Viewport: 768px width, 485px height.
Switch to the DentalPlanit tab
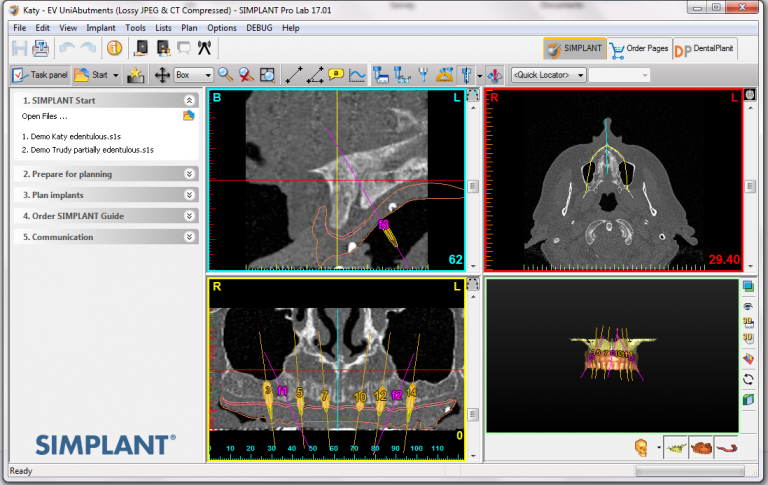[704, 48]
